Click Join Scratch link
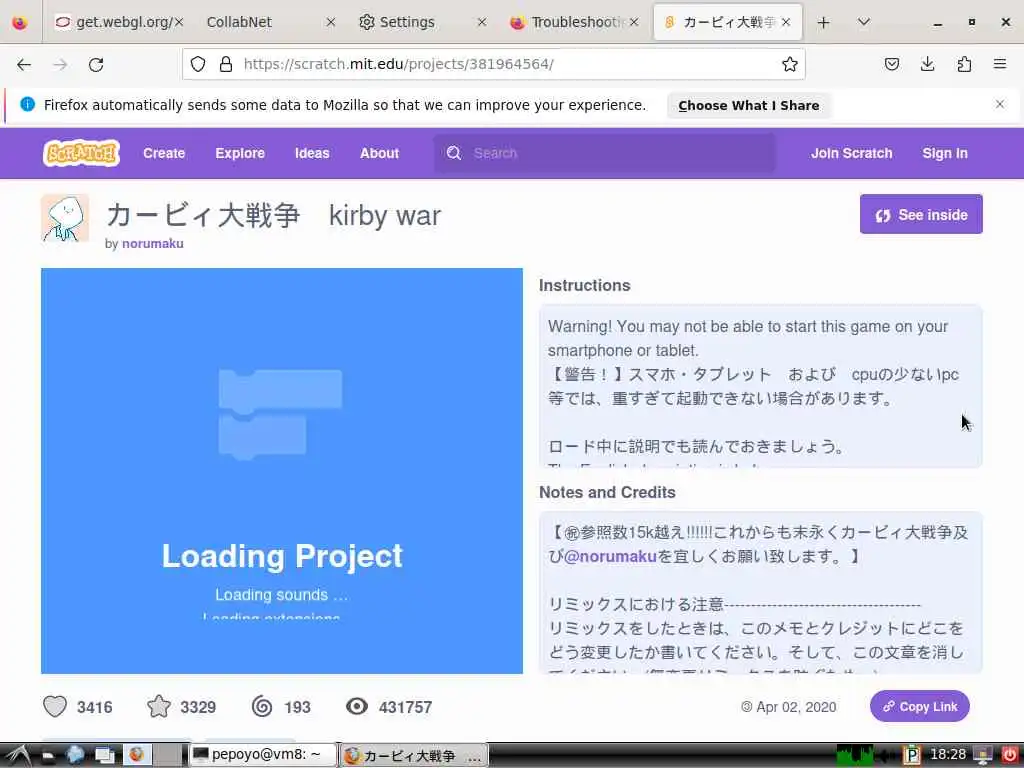The width and height of the screenshot is (1024, 768). [x=852, y=153]
